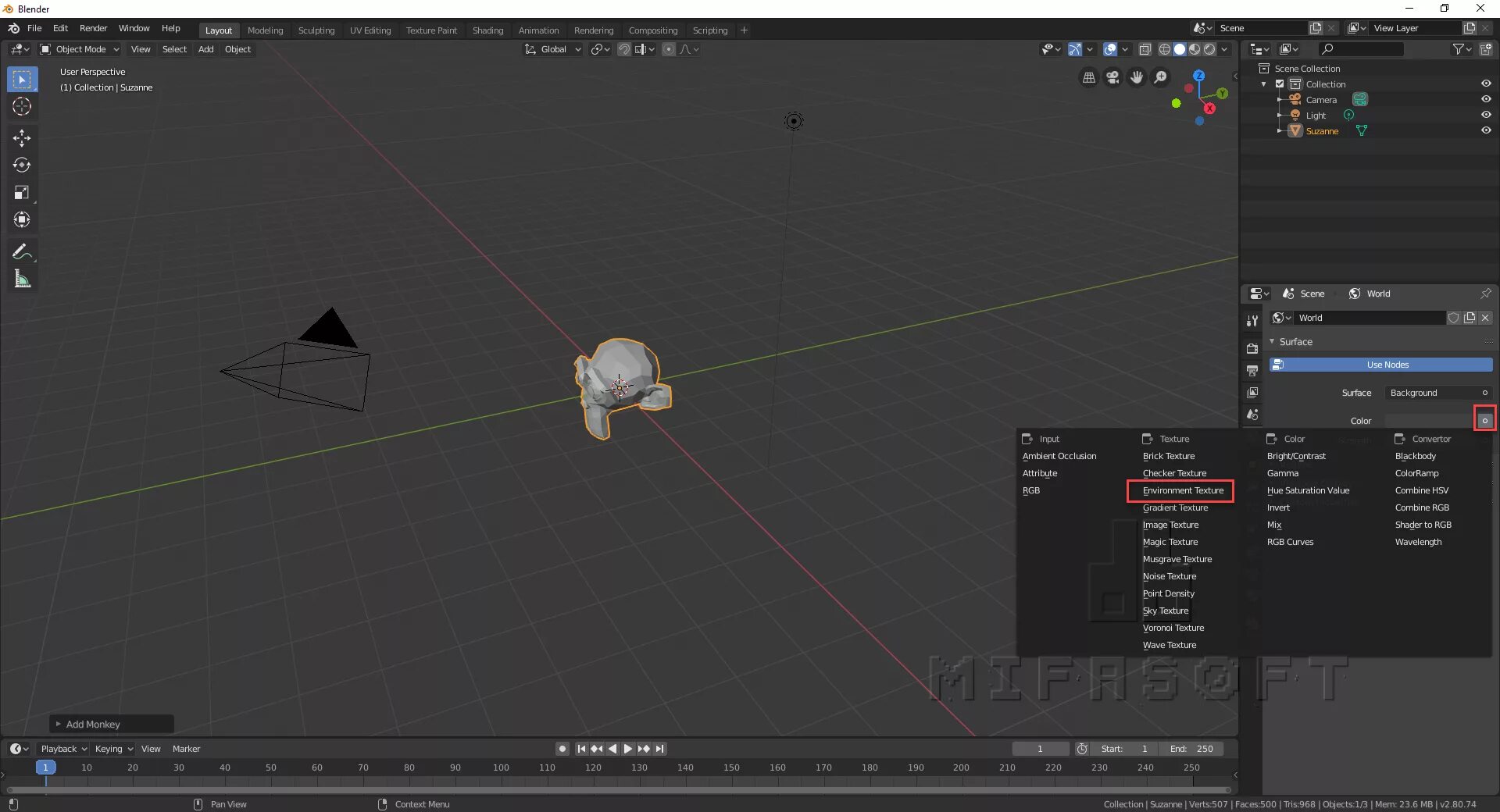Switch to Rendered viewport shading
1500x812 pixels.
pos(1209,49)
